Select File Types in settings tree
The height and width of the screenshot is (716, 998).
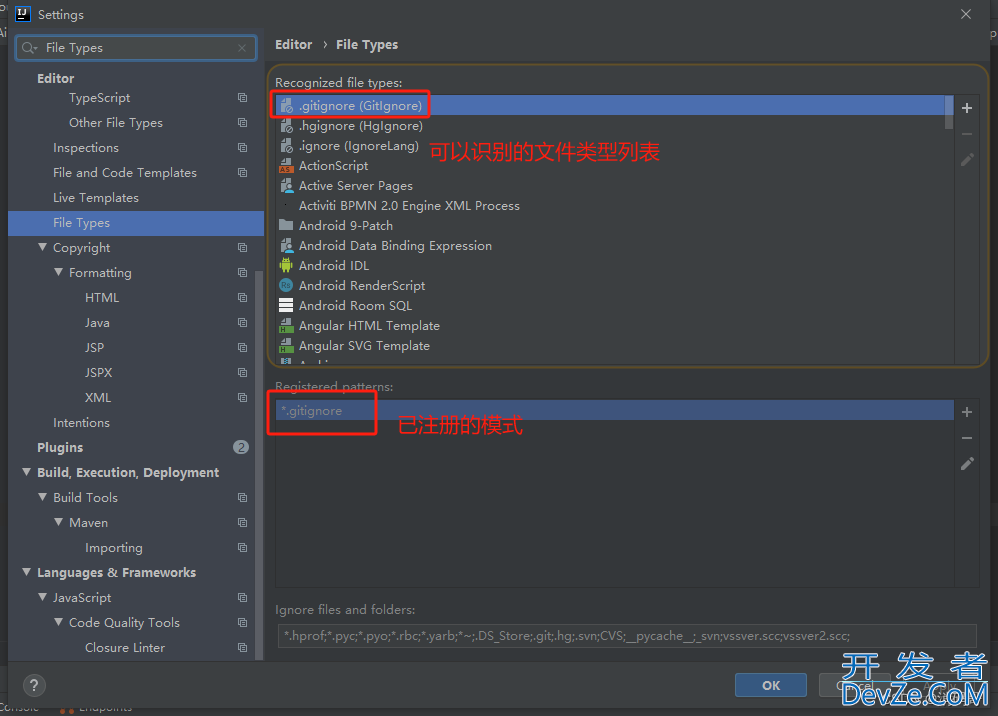pos(136,223)
